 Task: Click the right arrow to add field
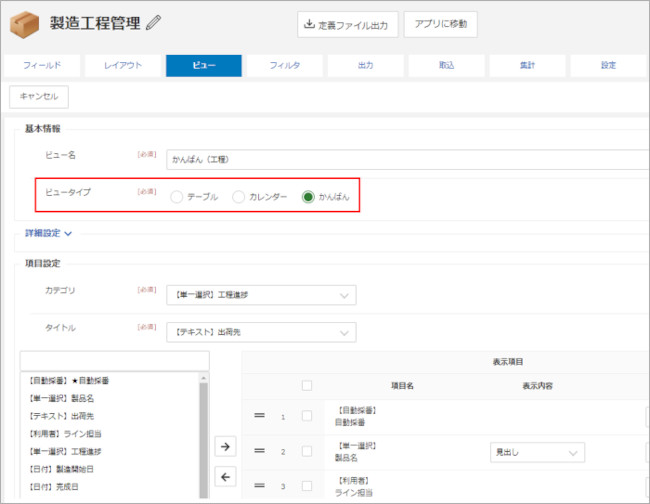coord(225,446)
